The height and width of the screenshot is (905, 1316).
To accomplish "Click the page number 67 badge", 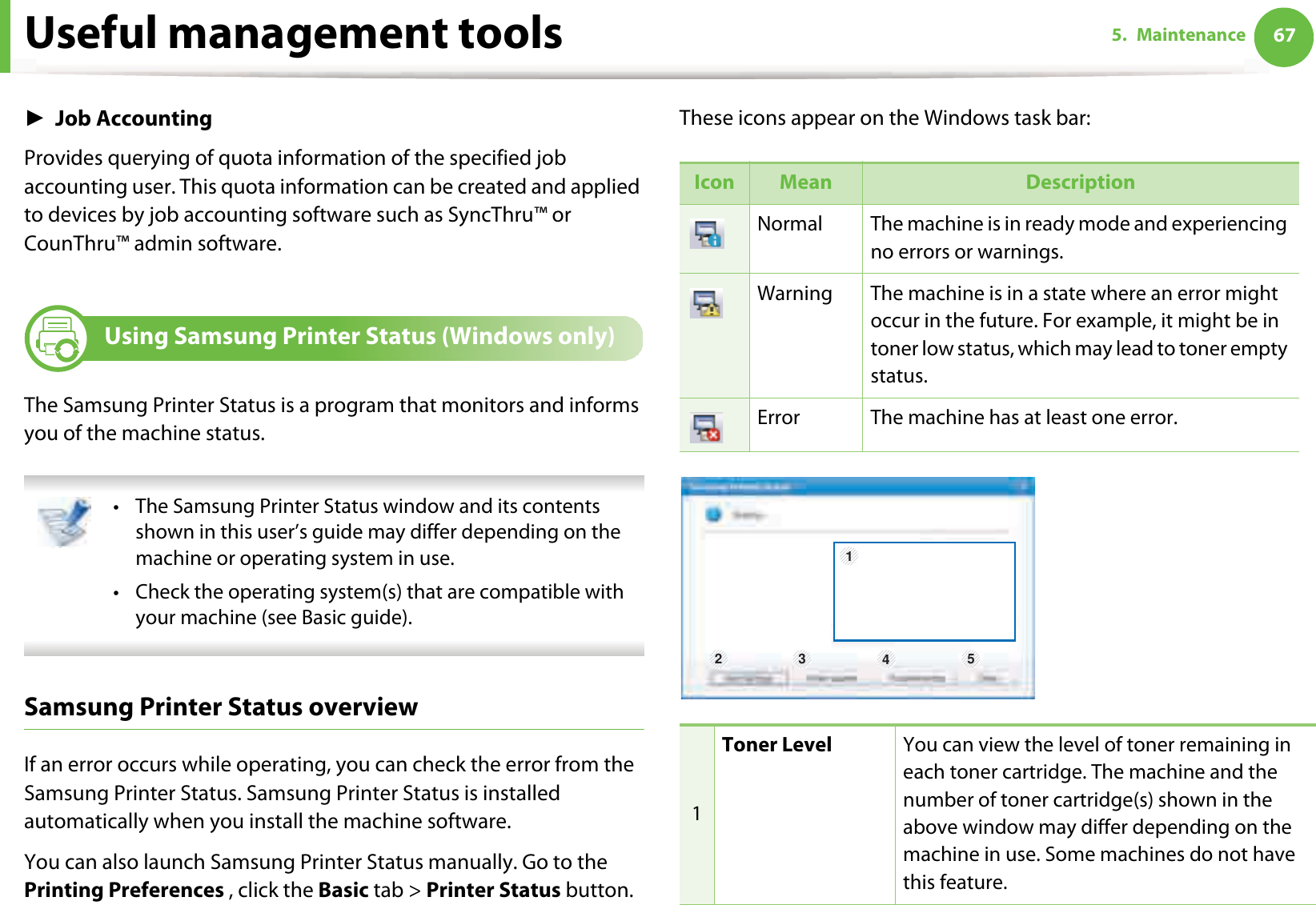I will pos(1283,36).
